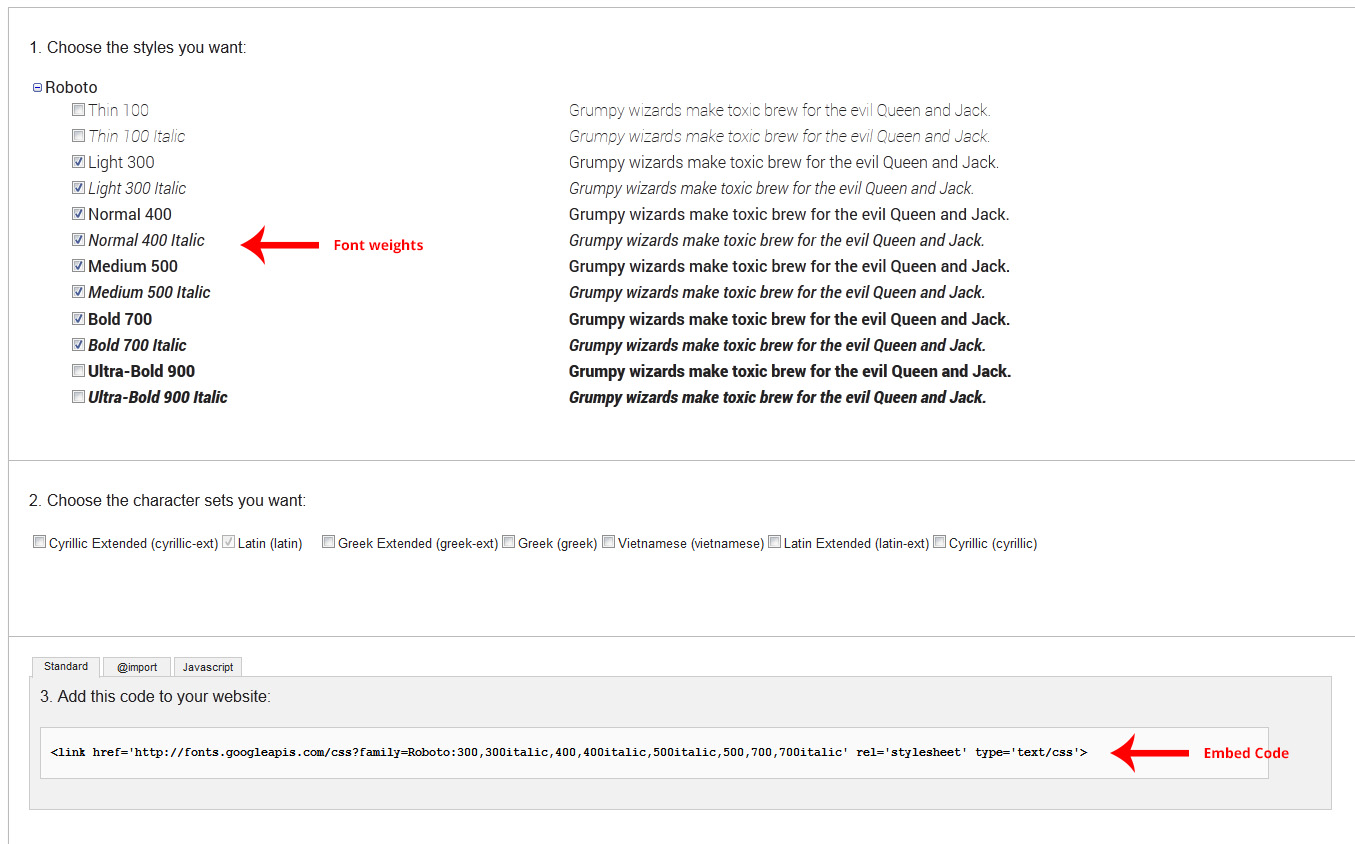The image size is (1355, 844).
Task: Enable Latin Extended character set
Action: pos(774,542)
